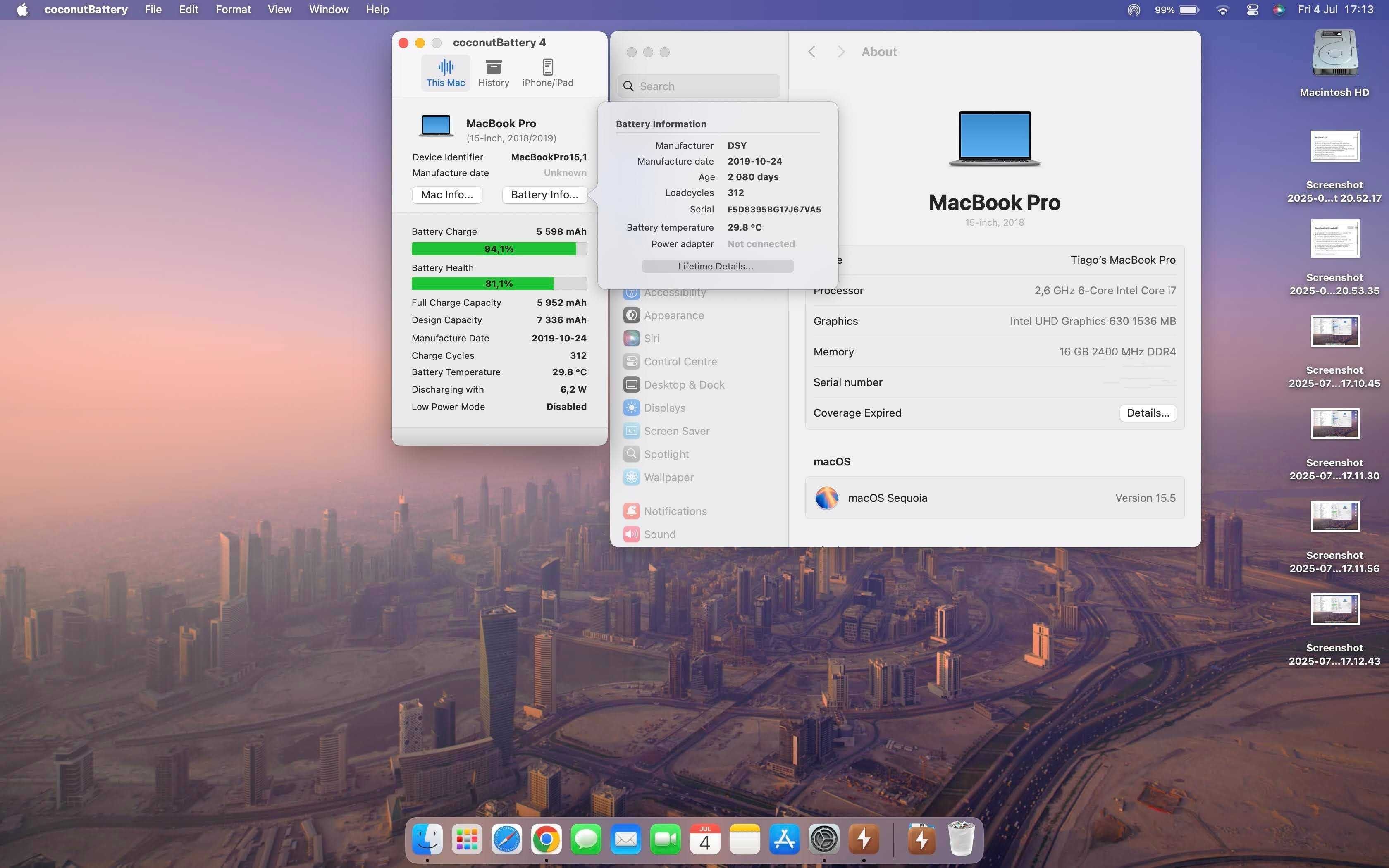The height and width of the screenshot is (868, 1389).
Task: Open the Wi-Fi menu bar icon
Action: [1223, 10]
